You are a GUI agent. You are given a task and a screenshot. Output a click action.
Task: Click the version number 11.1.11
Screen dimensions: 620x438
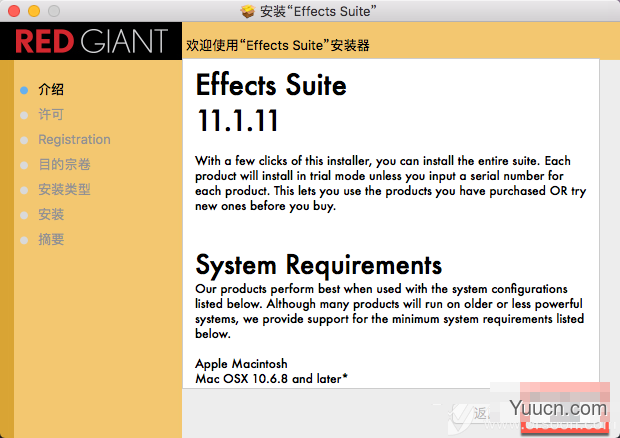238,120
